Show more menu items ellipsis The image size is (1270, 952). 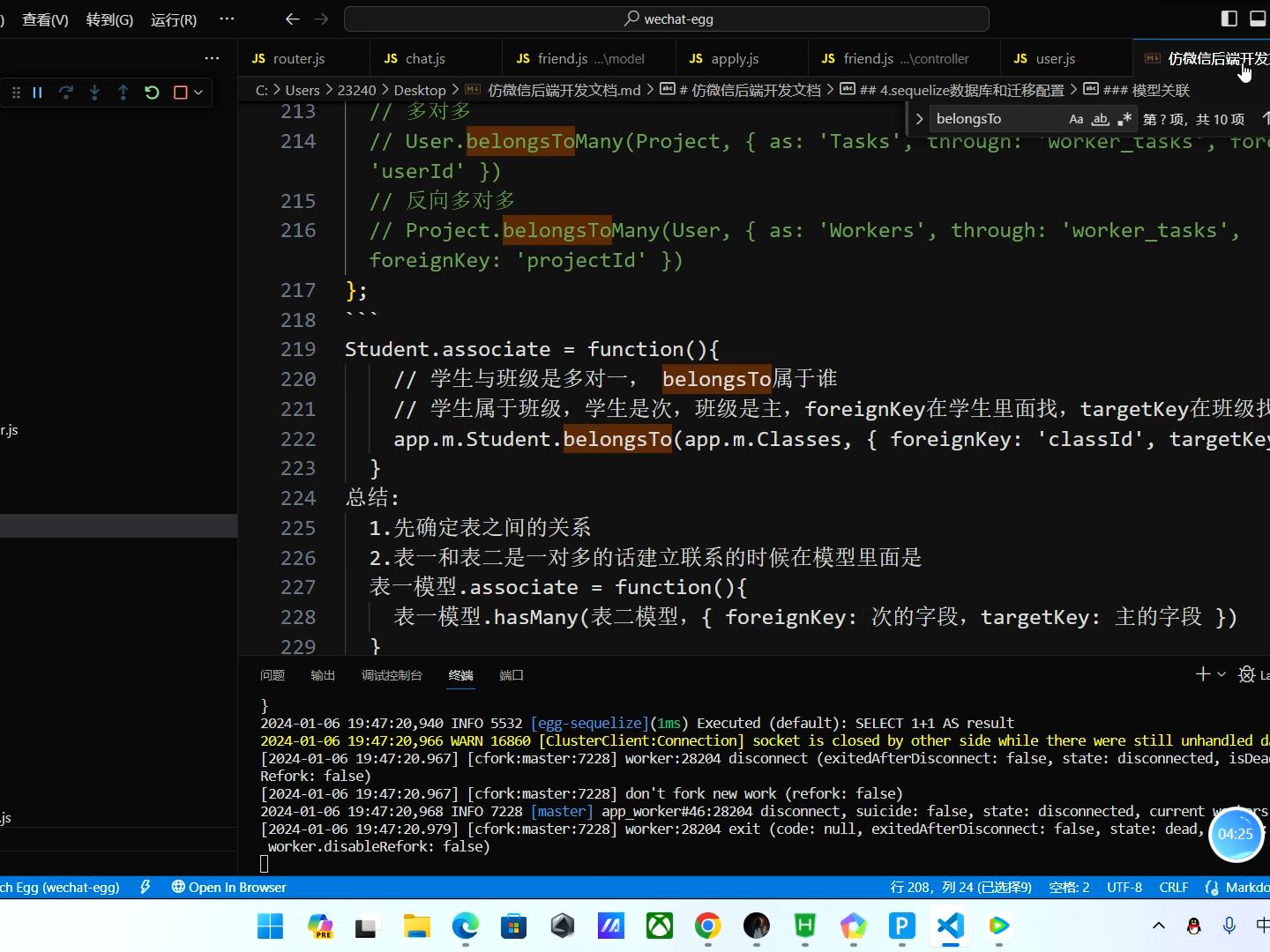pyautogui.click(x=227, y=19)
